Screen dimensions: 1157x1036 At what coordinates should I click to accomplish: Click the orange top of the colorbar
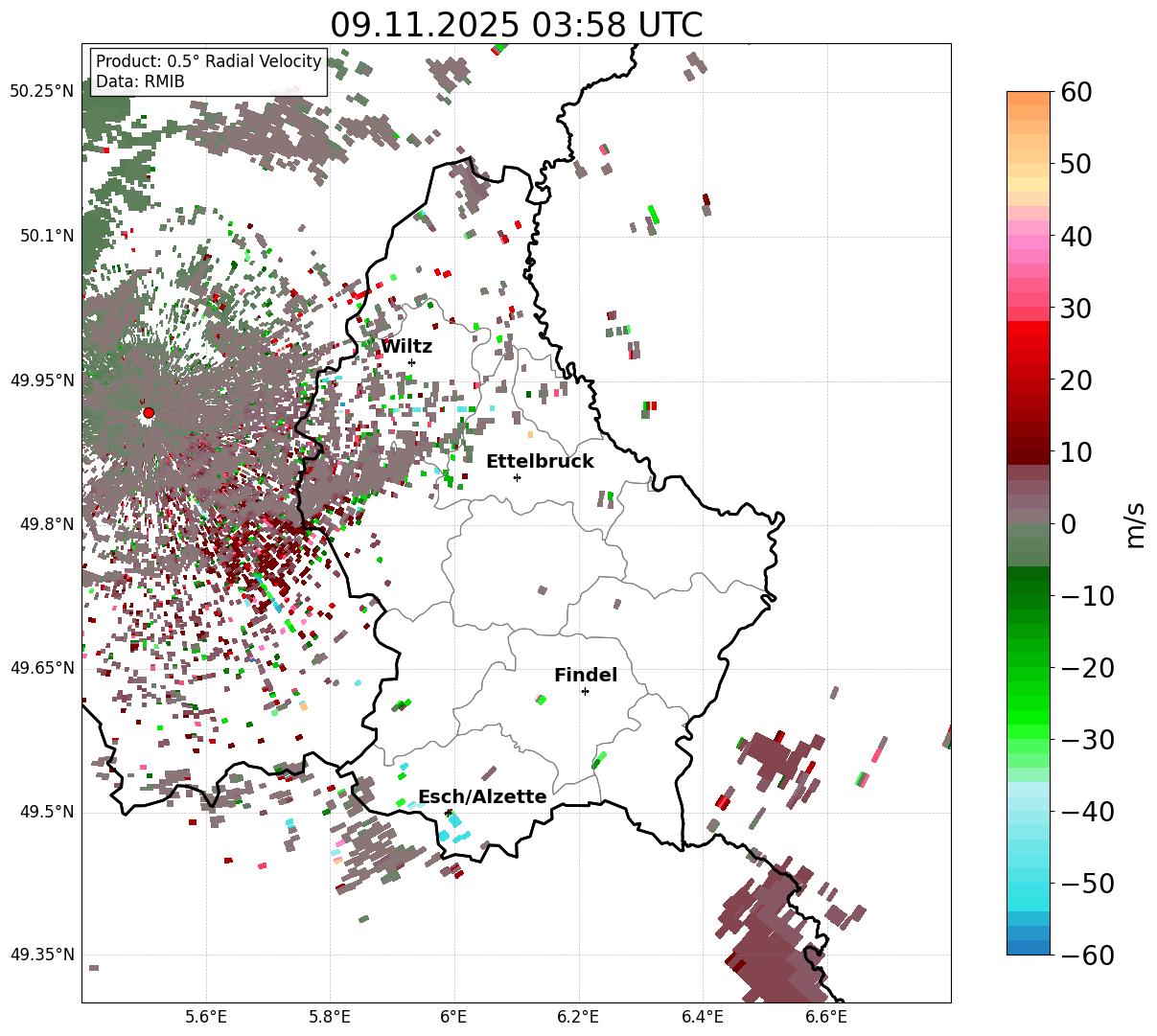(x=1029, y=99)
